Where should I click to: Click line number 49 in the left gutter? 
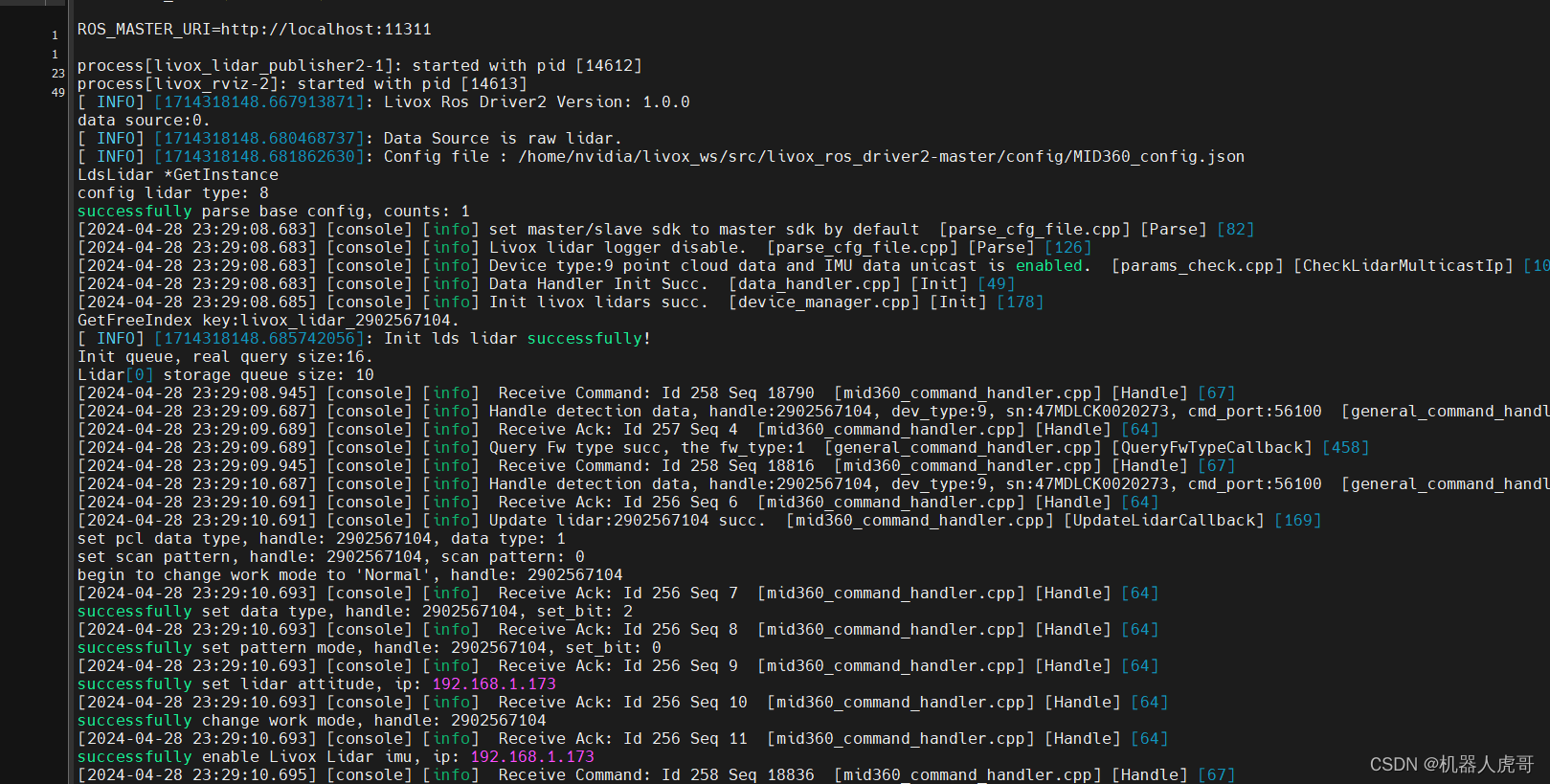pos(57,93)
